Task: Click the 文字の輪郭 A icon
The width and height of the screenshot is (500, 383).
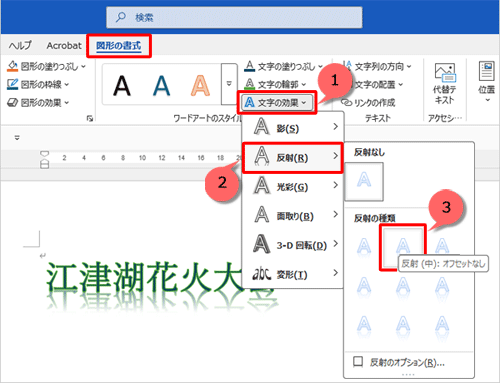Action: [x=250, y=84]
